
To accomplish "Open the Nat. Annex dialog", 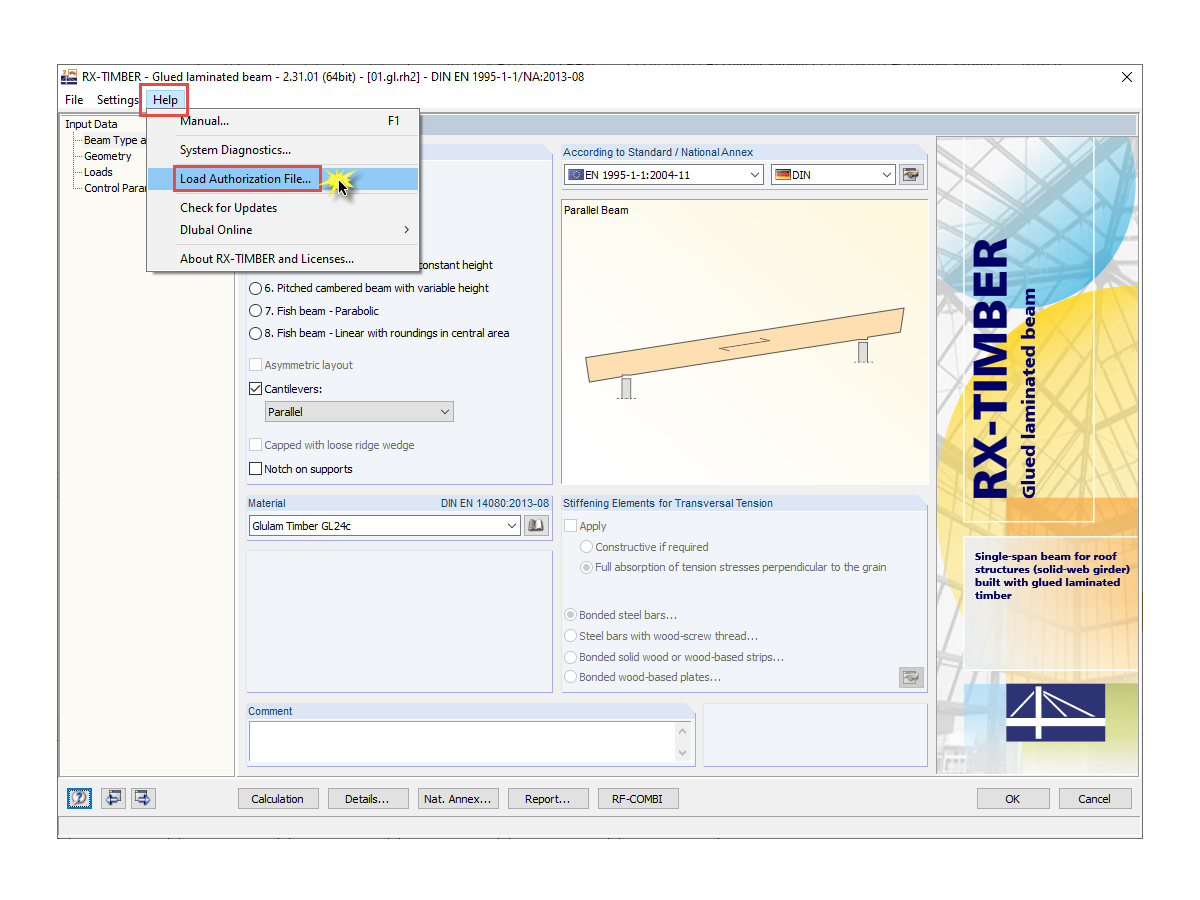I will [457, 798].
